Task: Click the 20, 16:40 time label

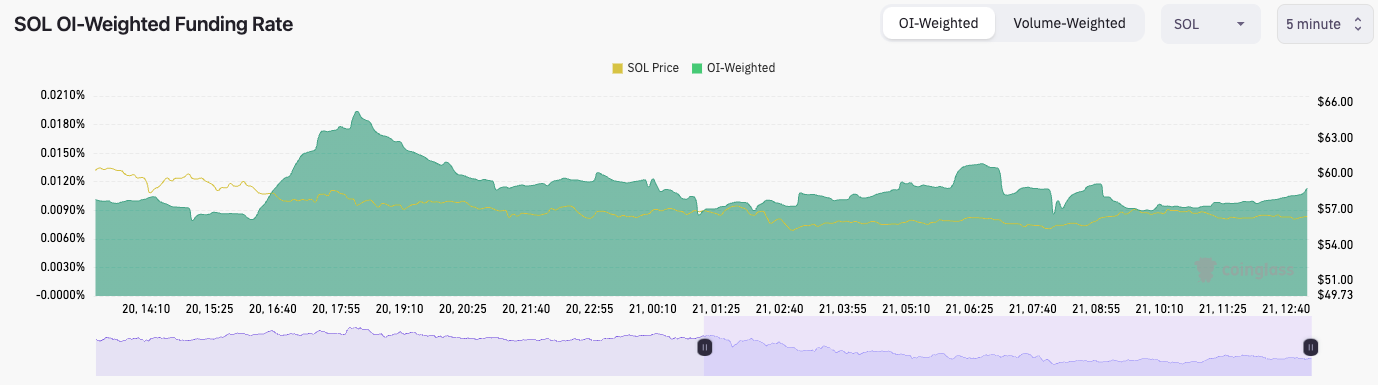Action: click(x=272, y=309)
